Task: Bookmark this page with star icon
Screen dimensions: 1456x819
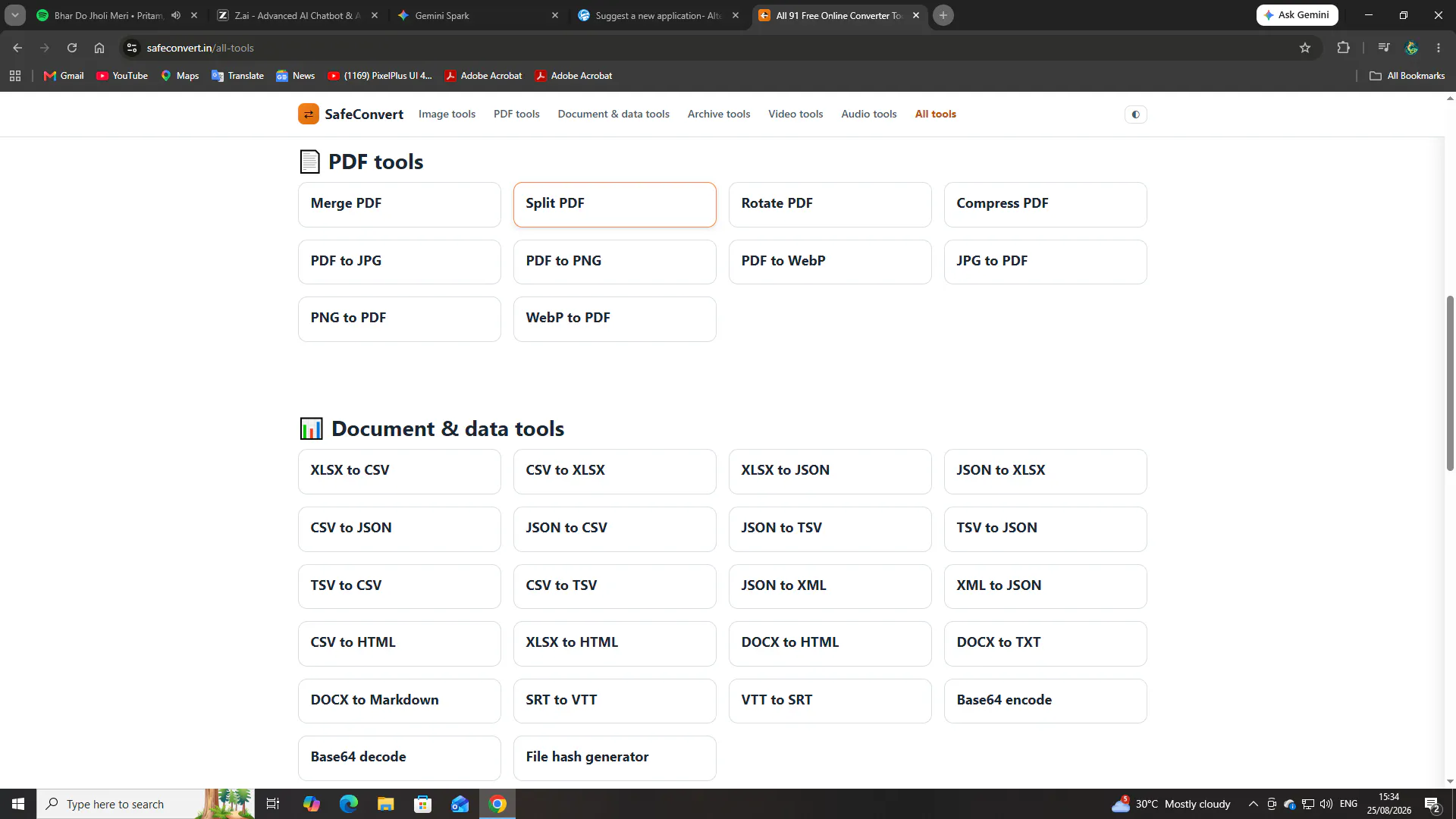Action: click(x=1304, y=48)
